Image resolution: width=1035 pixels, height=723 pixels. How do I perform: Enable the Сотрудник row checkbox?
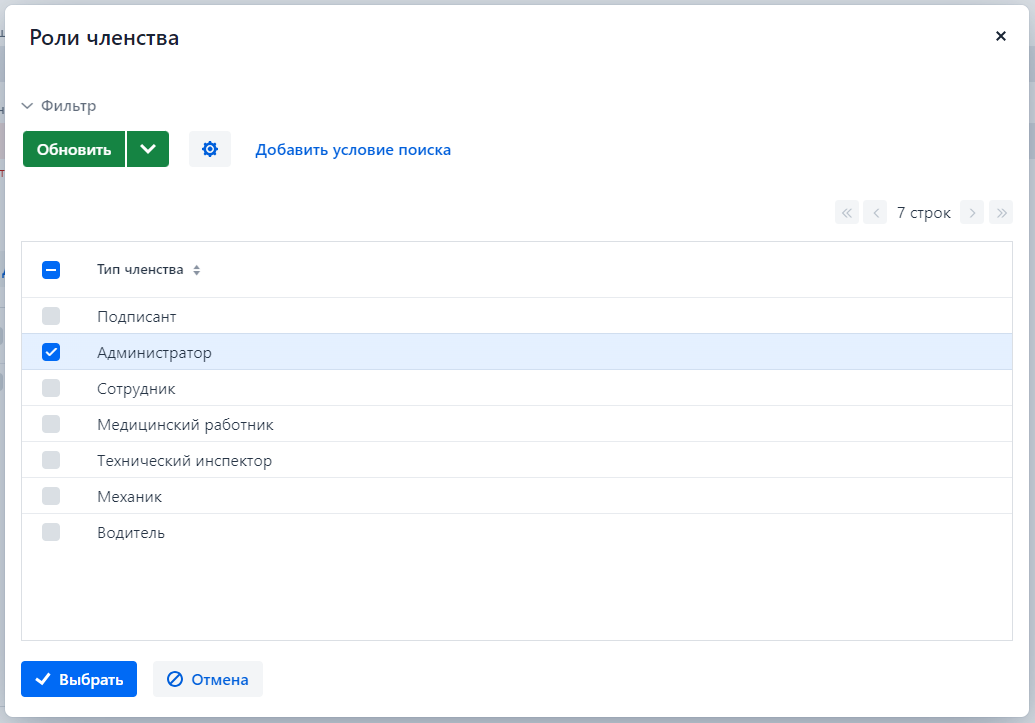51,388
